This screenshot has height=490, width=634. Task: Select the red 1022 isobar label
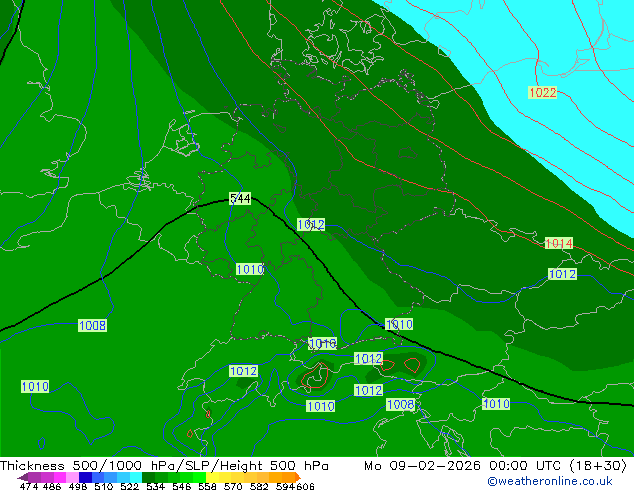543,93
